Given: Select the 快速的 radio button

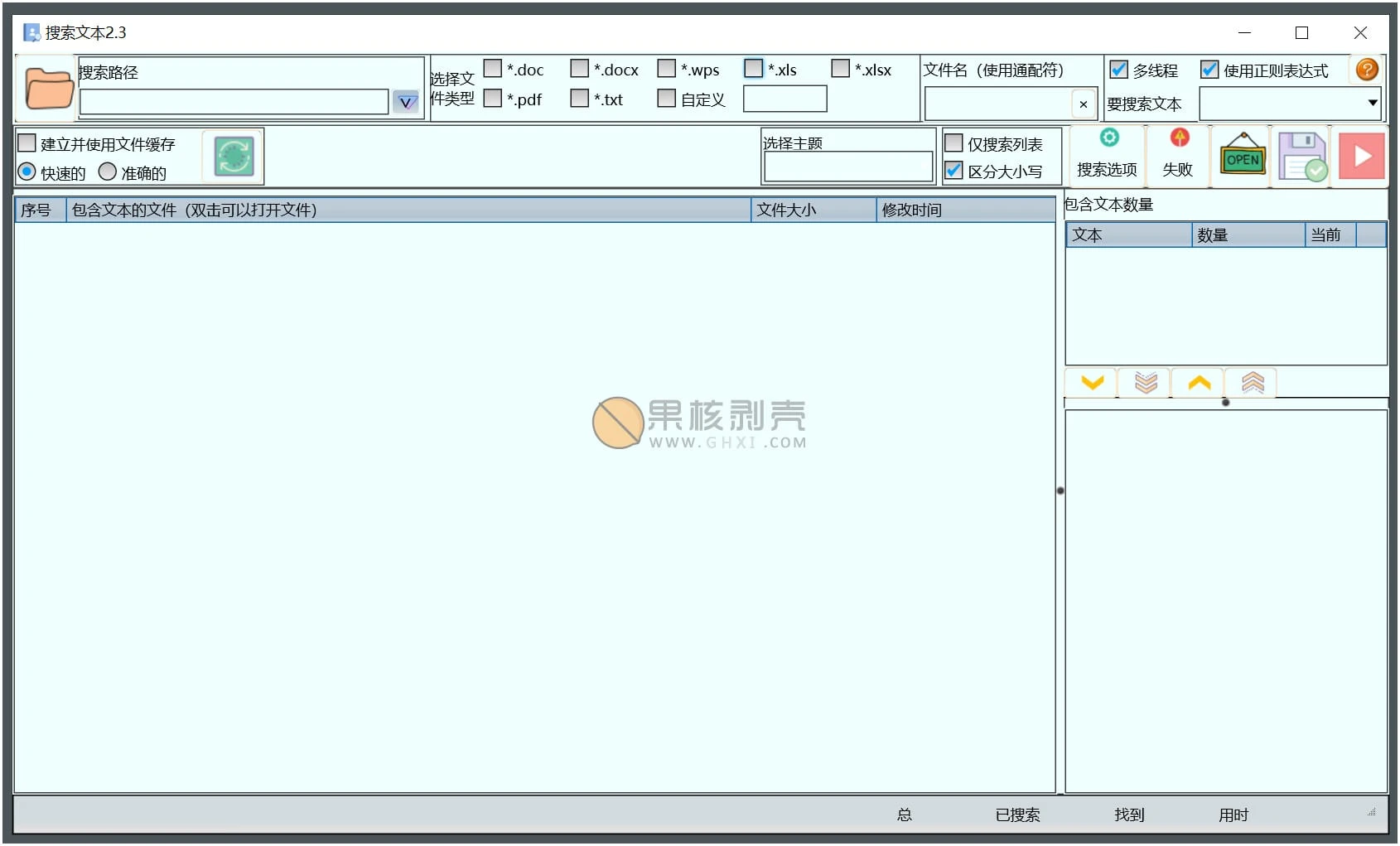Looking at the screenshot, I should point(27,172).
